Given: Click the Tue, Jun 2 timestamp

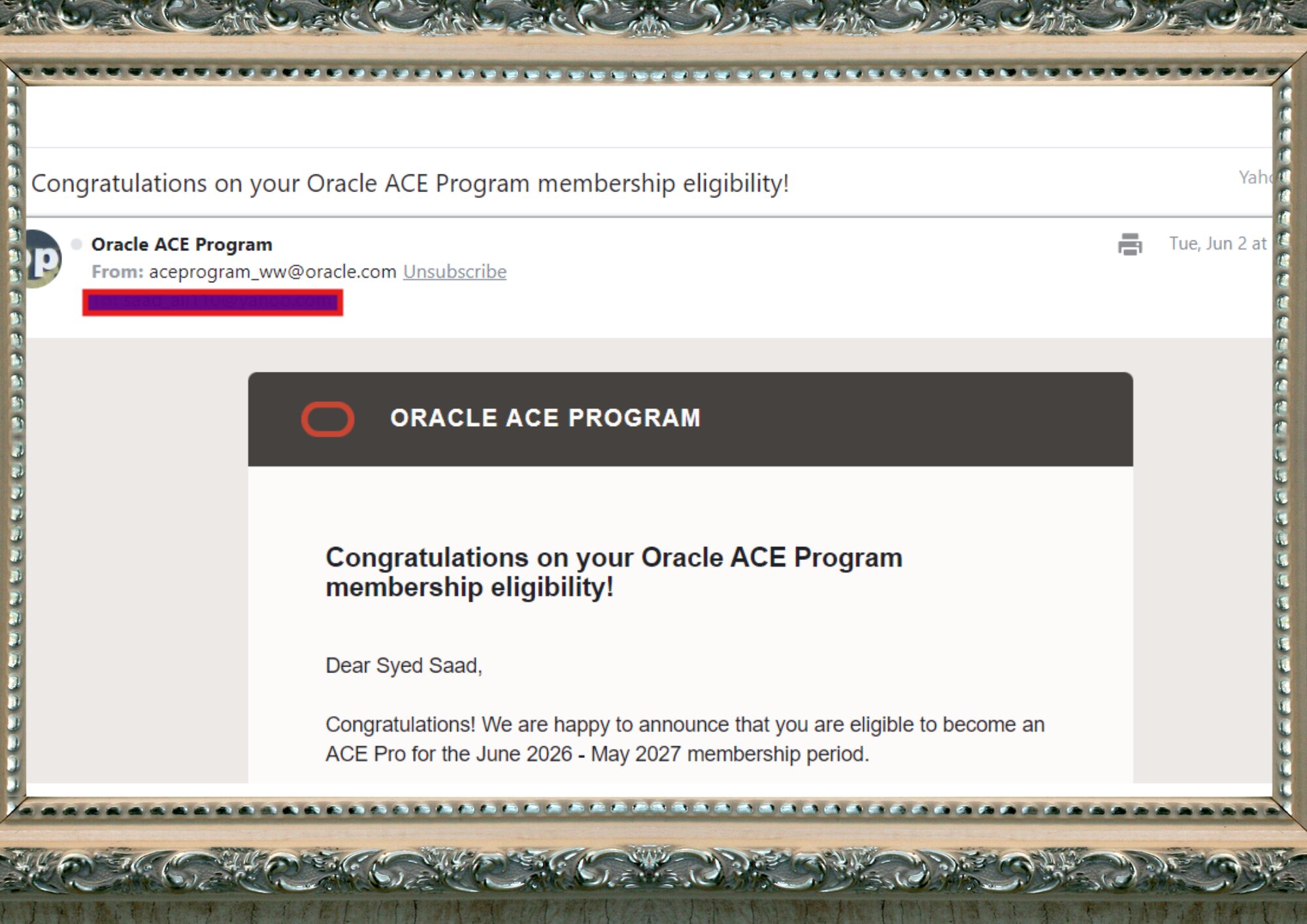Looking at the screenshot, I should [x=1218, y=244].
